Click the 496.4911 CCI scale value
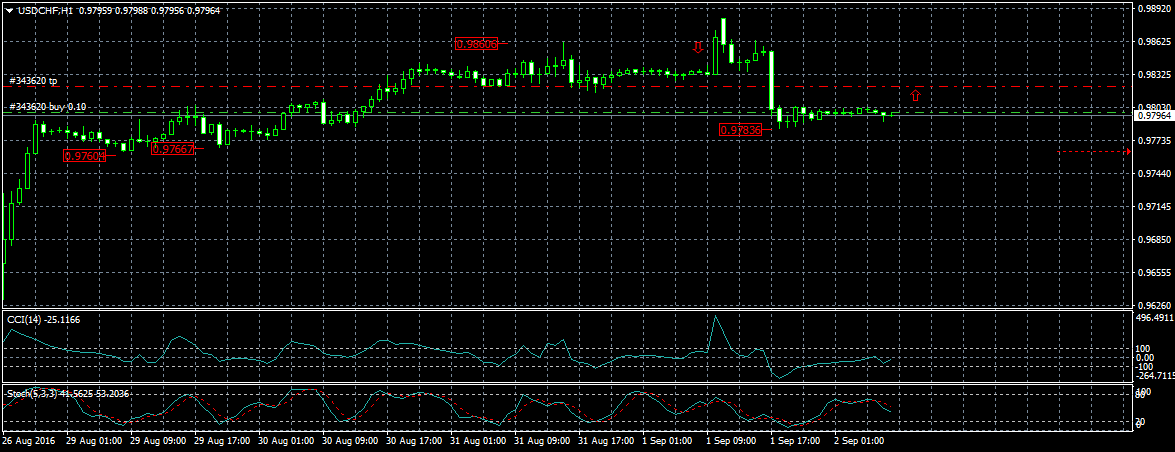The width and height of the screenshot is (1175, 452). coord(1155,318)
